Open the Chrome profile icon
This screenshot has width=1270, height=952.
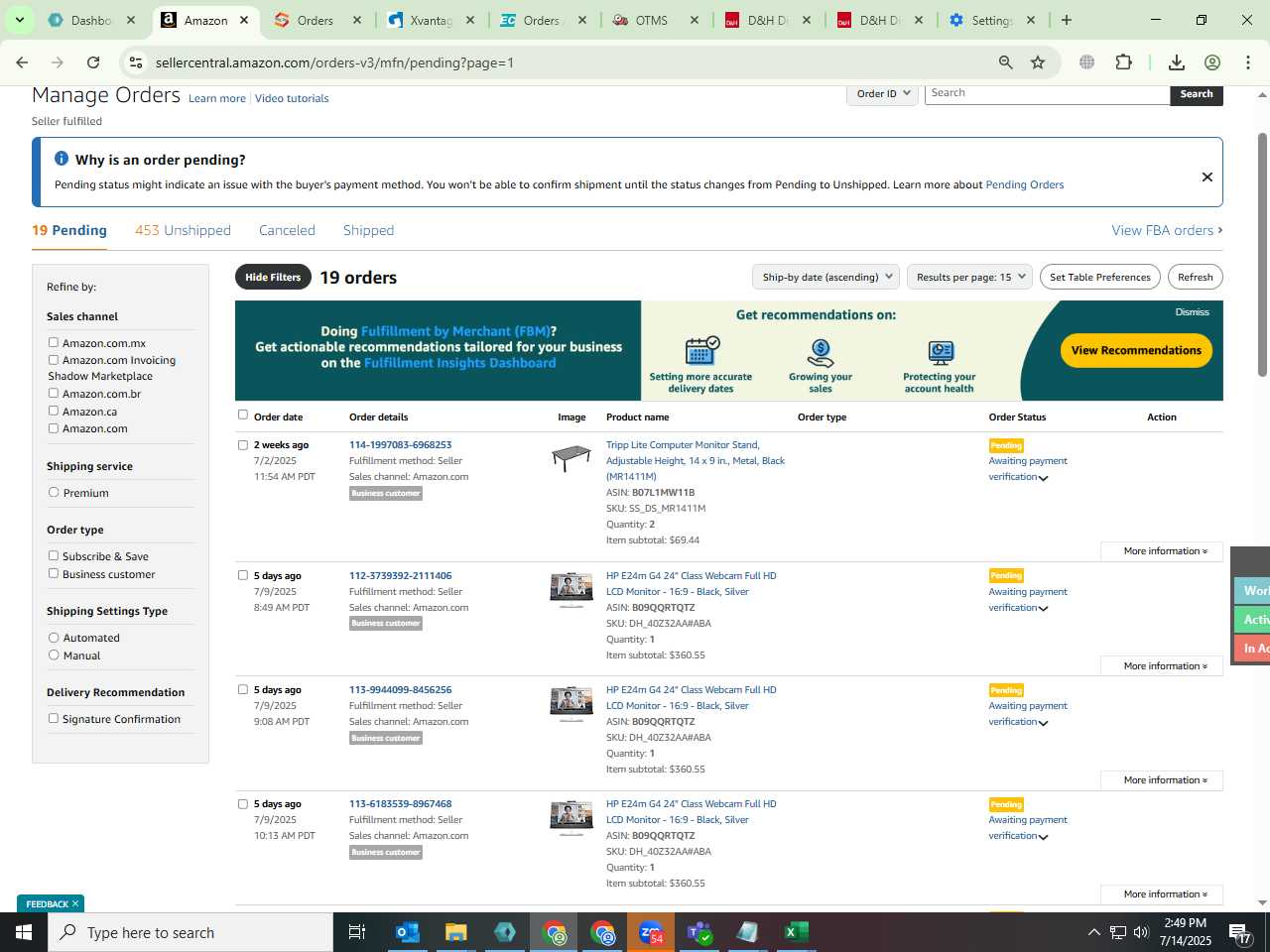click(1212, 62)
